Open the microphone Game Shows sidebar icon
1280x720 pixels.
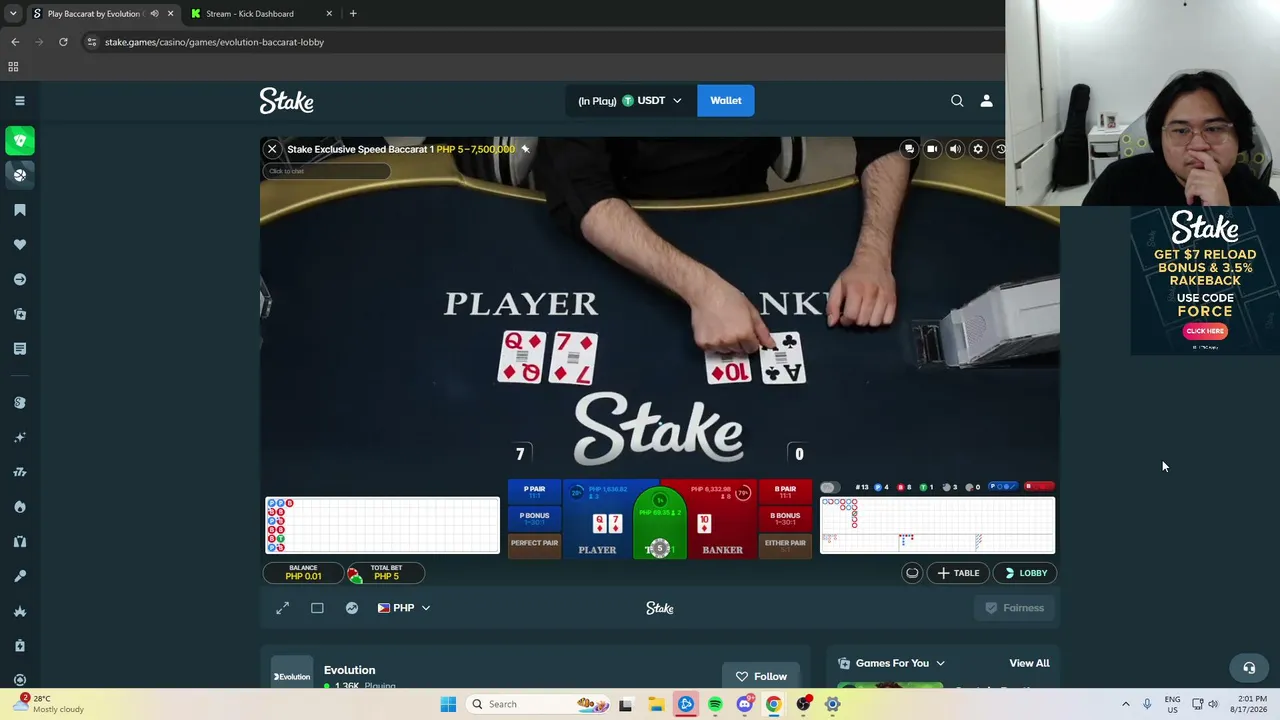pos(20,576)
